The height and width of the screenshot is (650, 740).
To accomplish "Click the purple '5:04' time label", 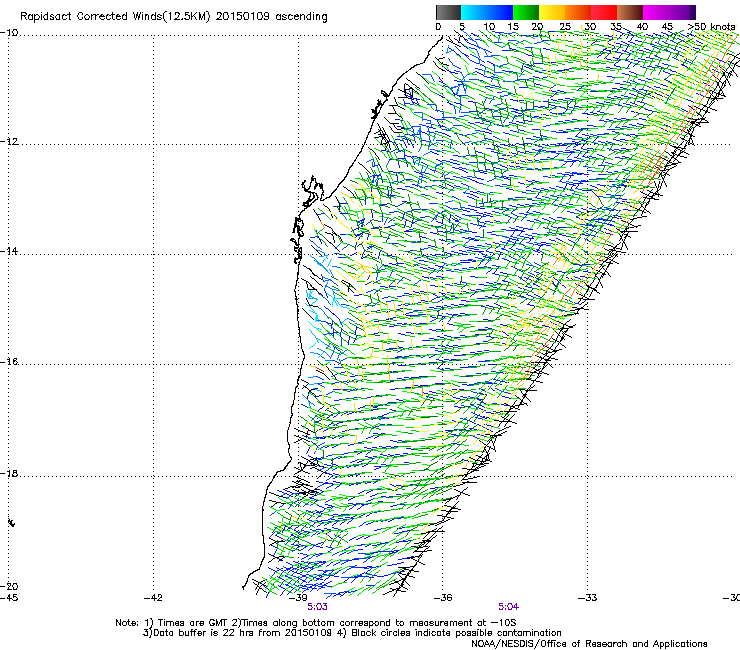I will 508,607.
